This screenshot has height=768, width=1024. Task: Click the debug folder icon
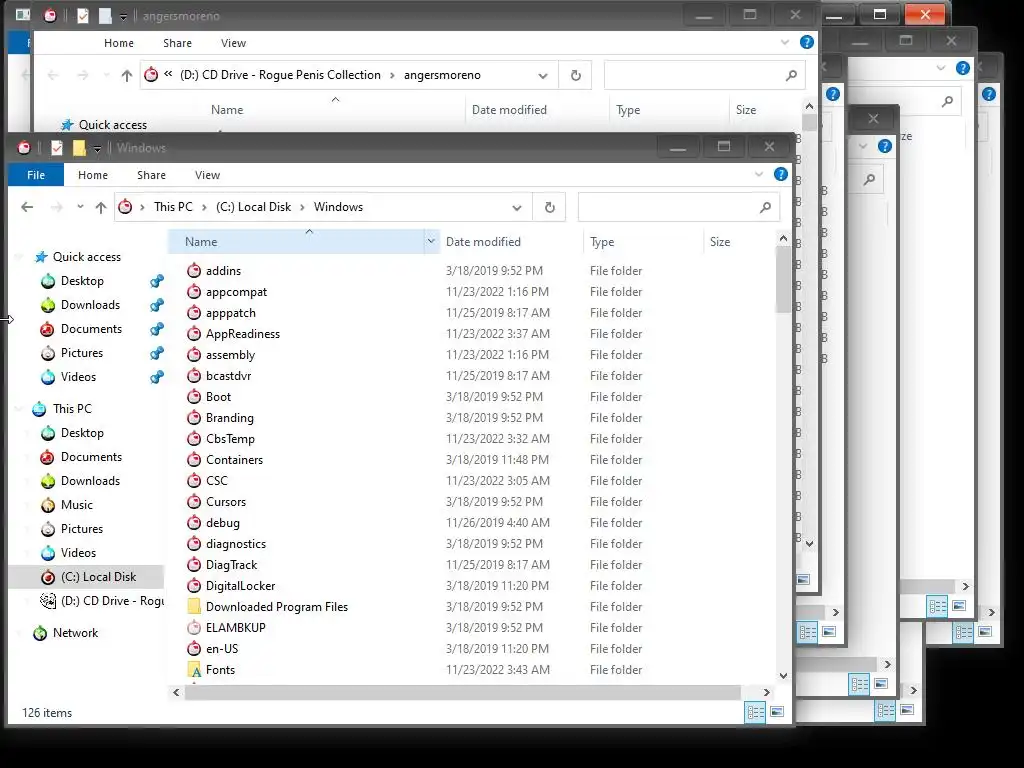pyautogui.click(x=194, y=522)
